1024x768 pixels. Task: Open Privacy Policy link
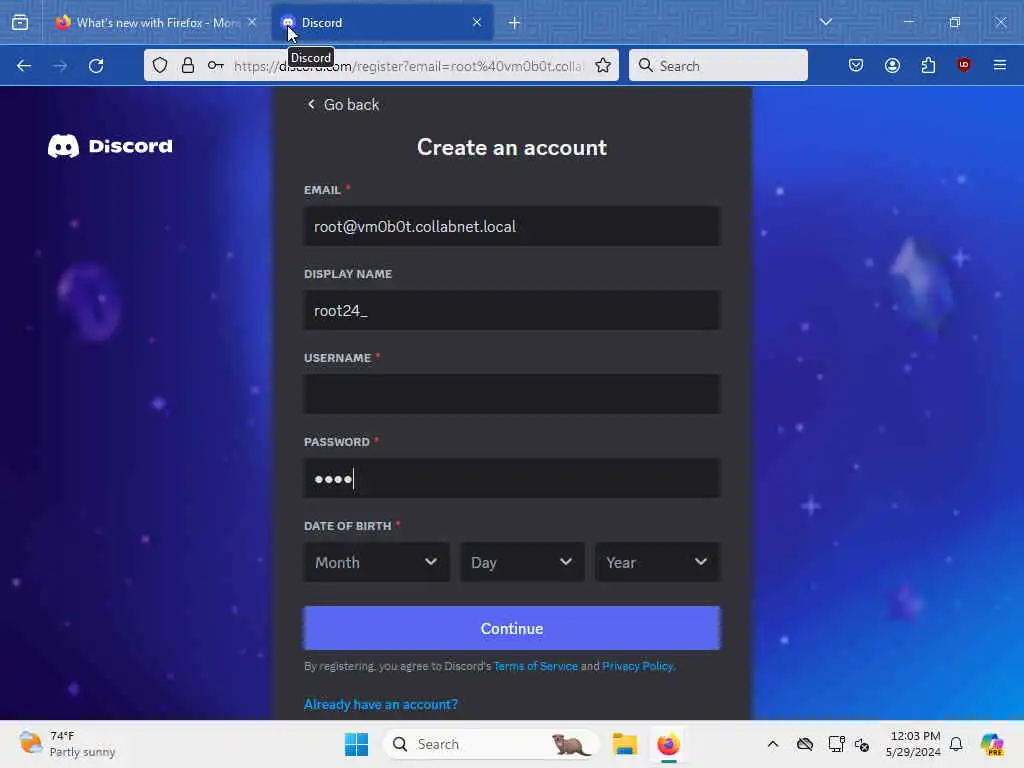(x=637, y=666)
